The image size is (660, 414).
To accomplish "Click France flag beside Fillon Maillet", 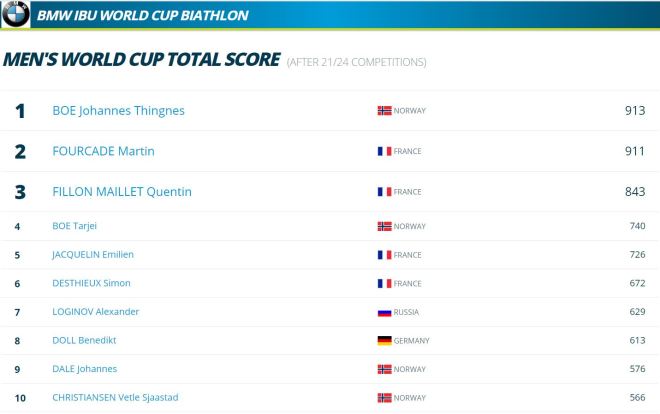I will point(384,192).
